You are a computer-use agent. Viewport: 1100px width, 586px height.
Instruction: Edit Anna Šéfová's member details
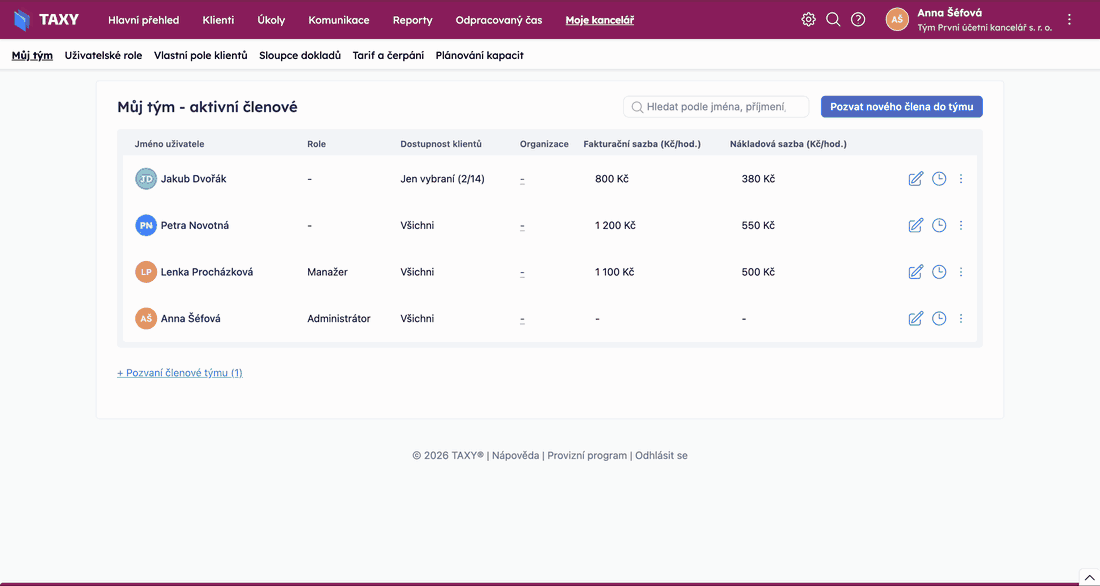point(915,319)
